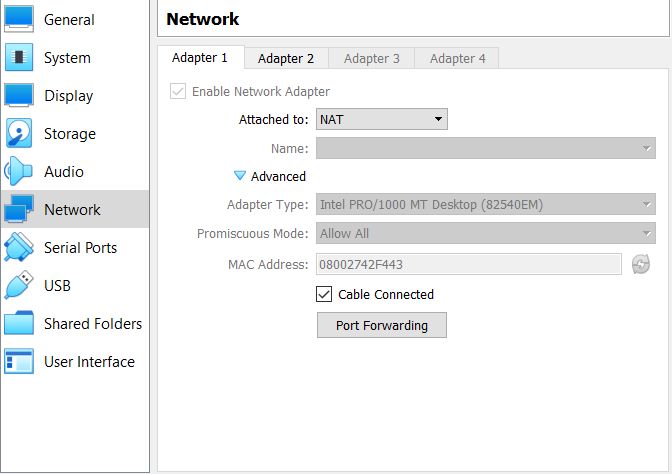Viewport: 672px width, 474px height.
Task: Open the Name dropdown
Action: (486, 148)
